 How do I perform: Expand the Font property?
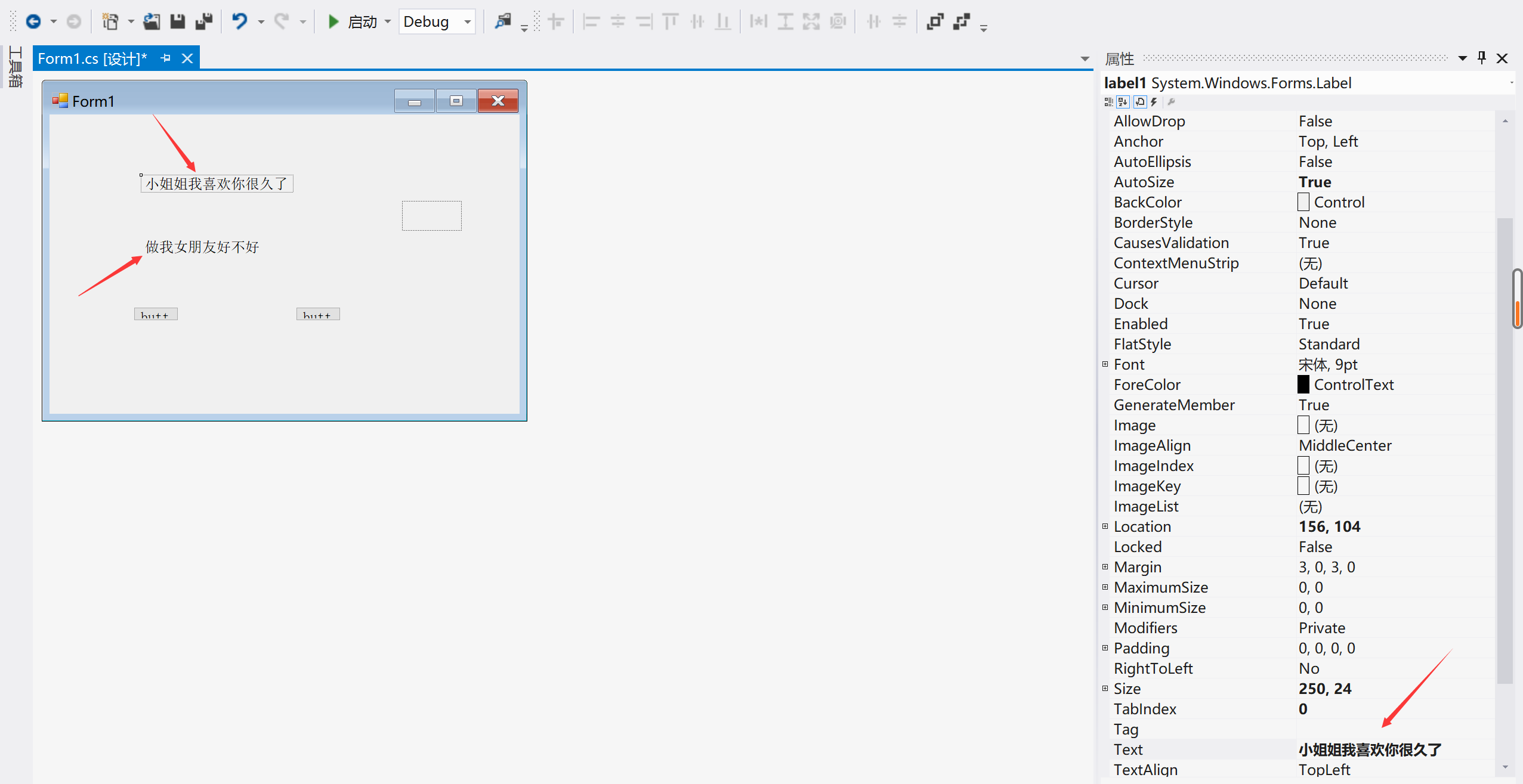point(1105,364)
